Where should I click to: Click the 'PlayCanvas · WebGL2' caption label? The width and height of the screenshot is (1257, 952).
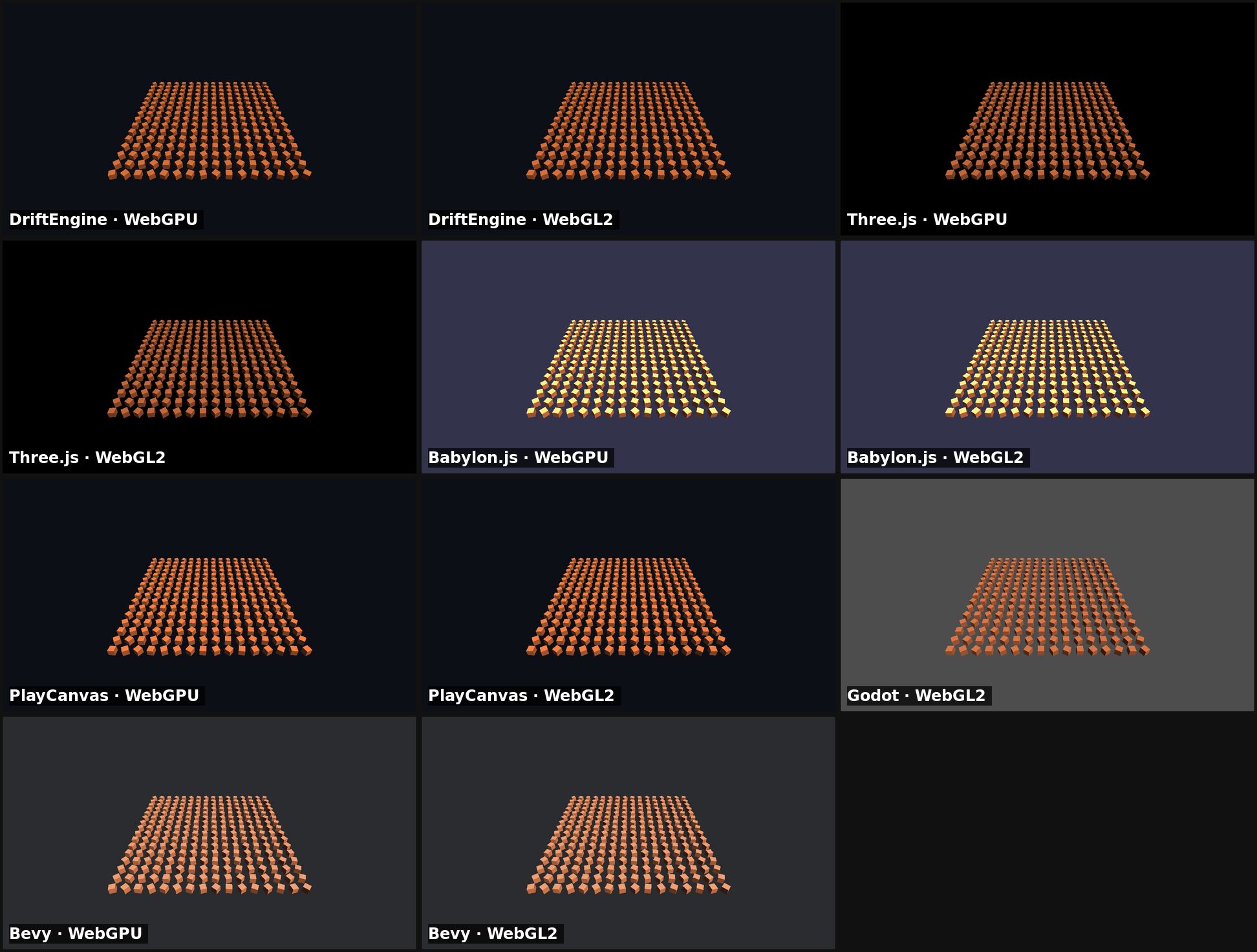[x=521, y=696]
